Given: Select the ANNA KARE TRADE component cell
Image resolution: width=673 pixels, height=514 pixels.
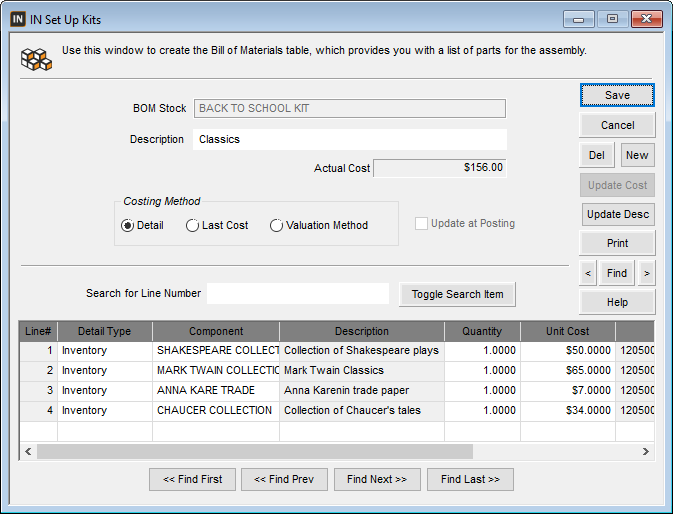Looking at the screenshot, I should [216, 390].
